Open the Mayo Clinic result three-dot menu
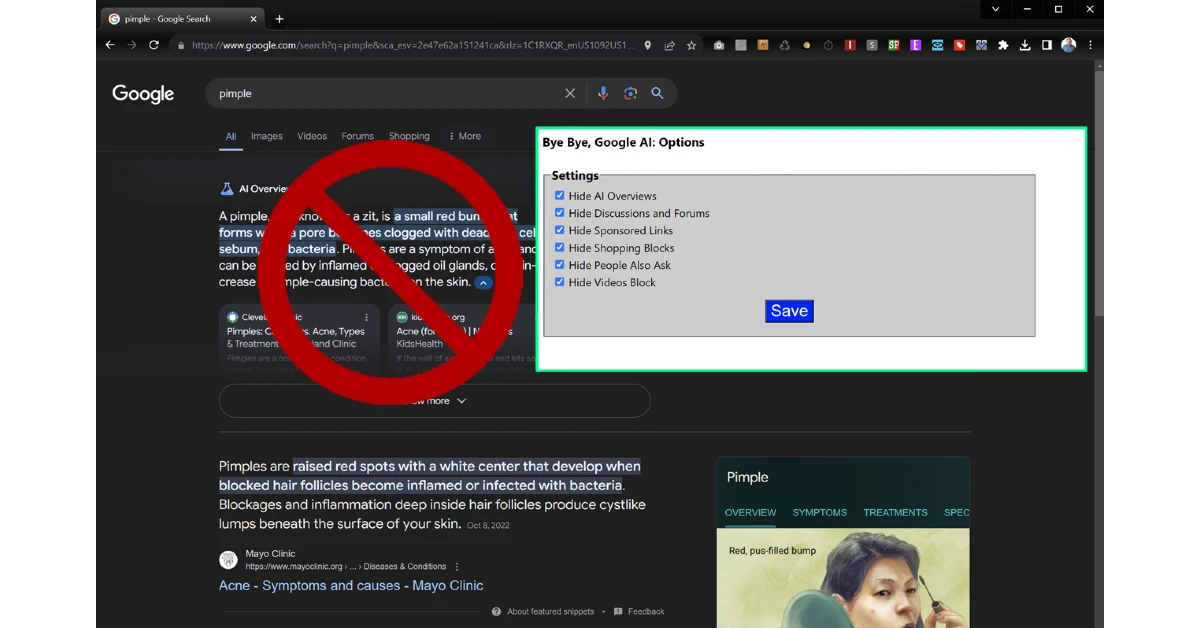 coord(456,566)
